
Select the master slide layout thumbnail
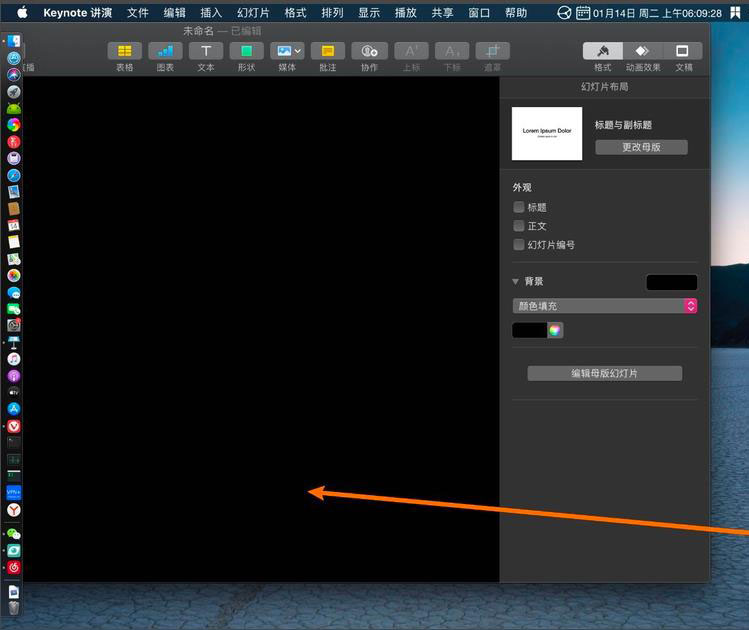[x=547, y=133]
